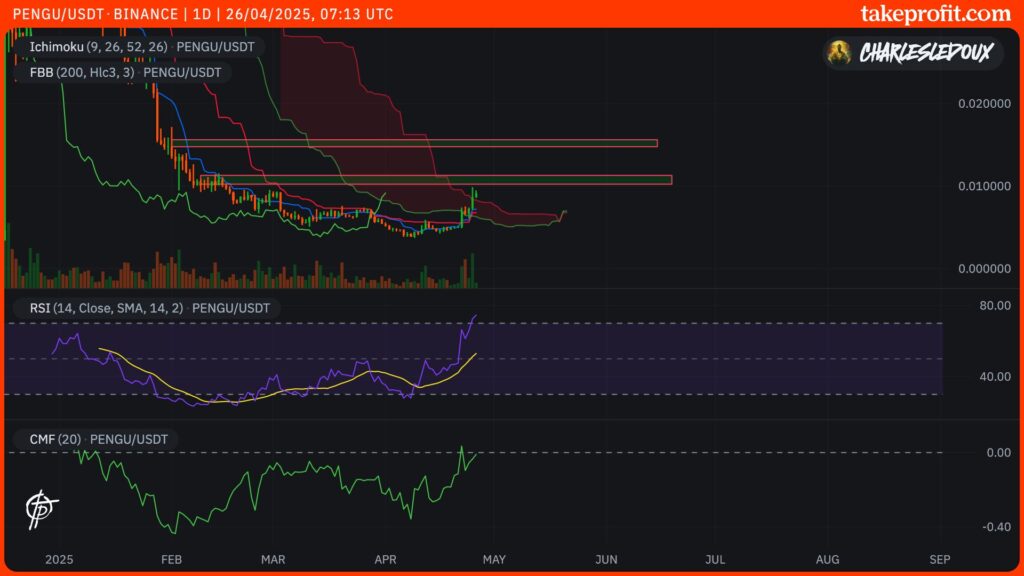Click the takeprofit logo in bottom-left corner

pyautogui.click(x=42, y=510)
